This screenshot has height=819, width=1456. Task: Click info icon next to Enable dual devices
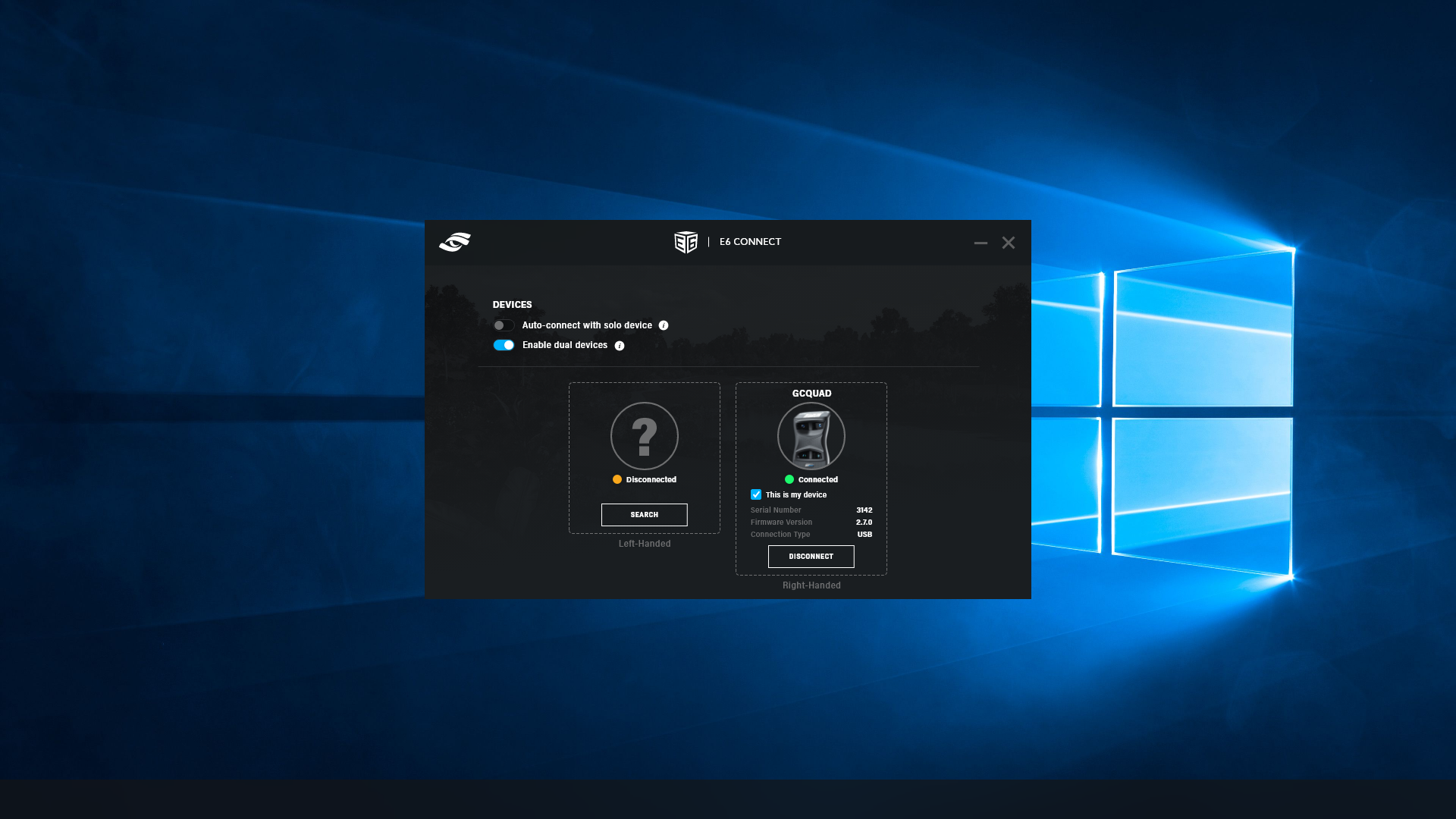pyautogui.click(x=620, y=346)
